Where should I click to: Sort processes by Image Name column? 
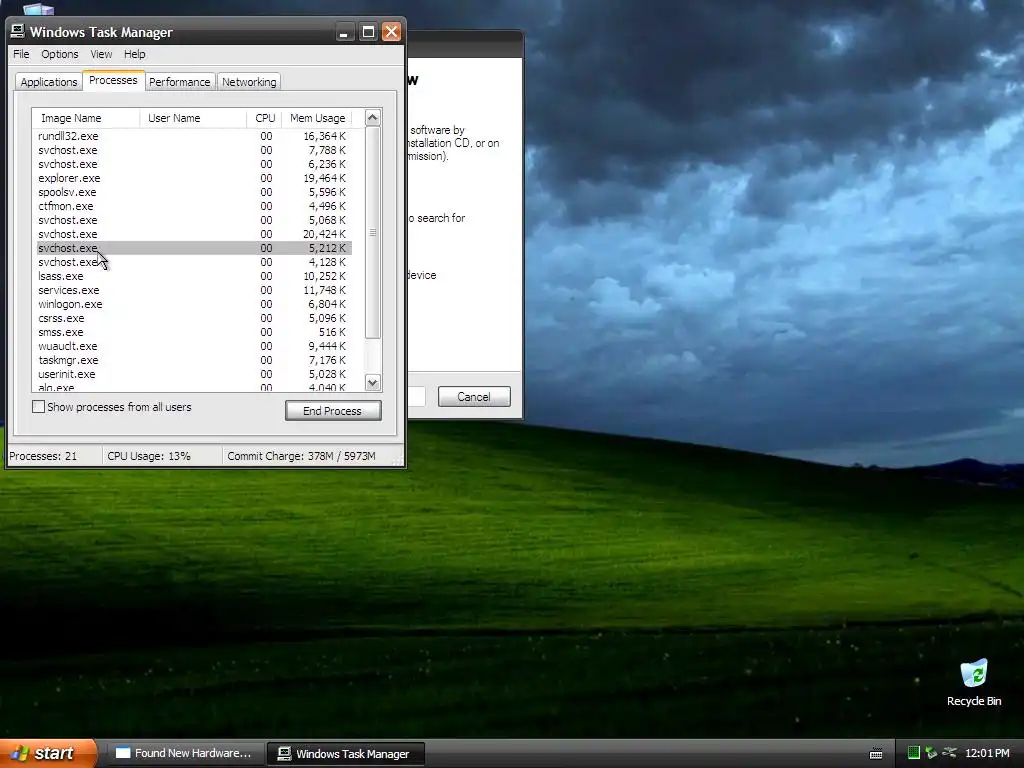[x=86, y=118]
